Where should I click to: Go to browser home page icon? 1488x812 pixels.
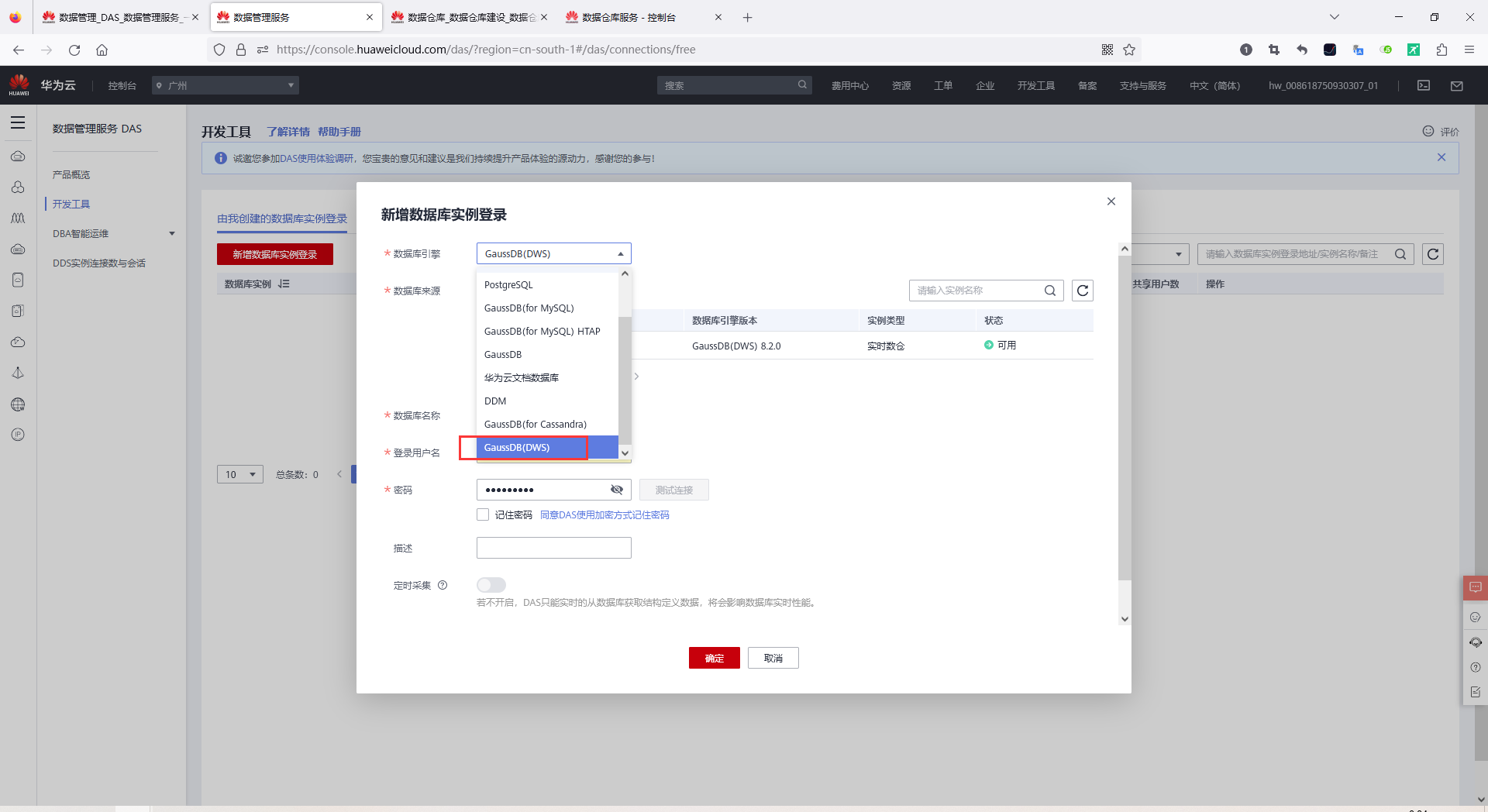(x=102, y=50)
